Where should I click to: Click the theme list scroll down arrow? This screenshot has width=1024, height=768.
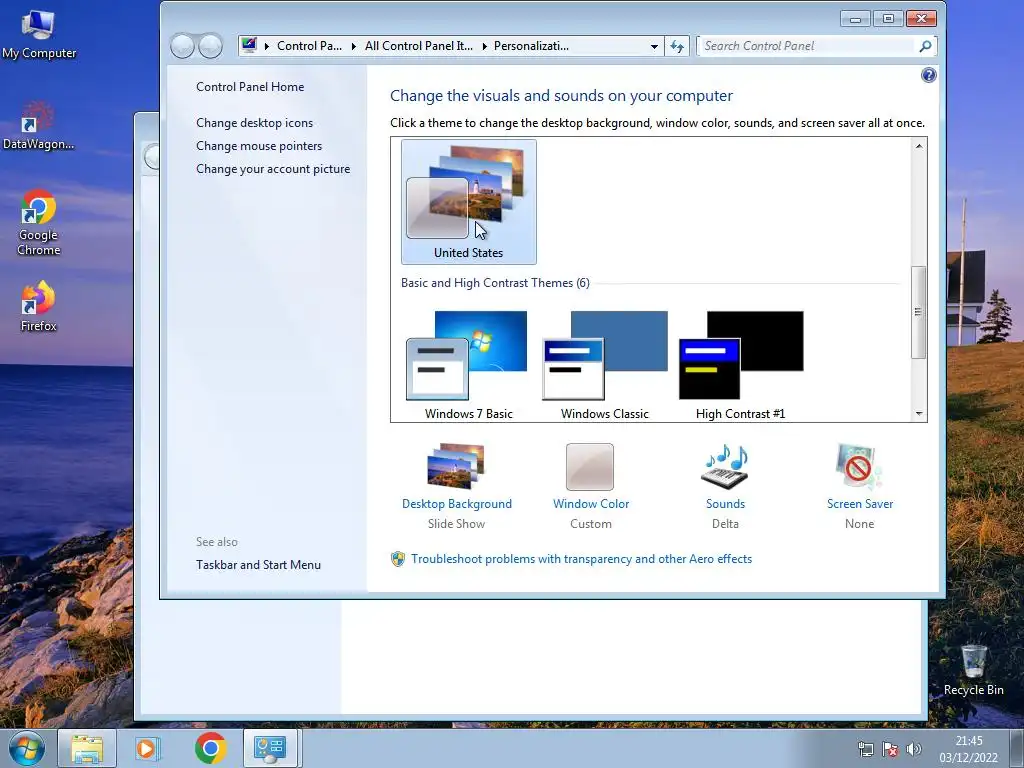tap(919, 413)
